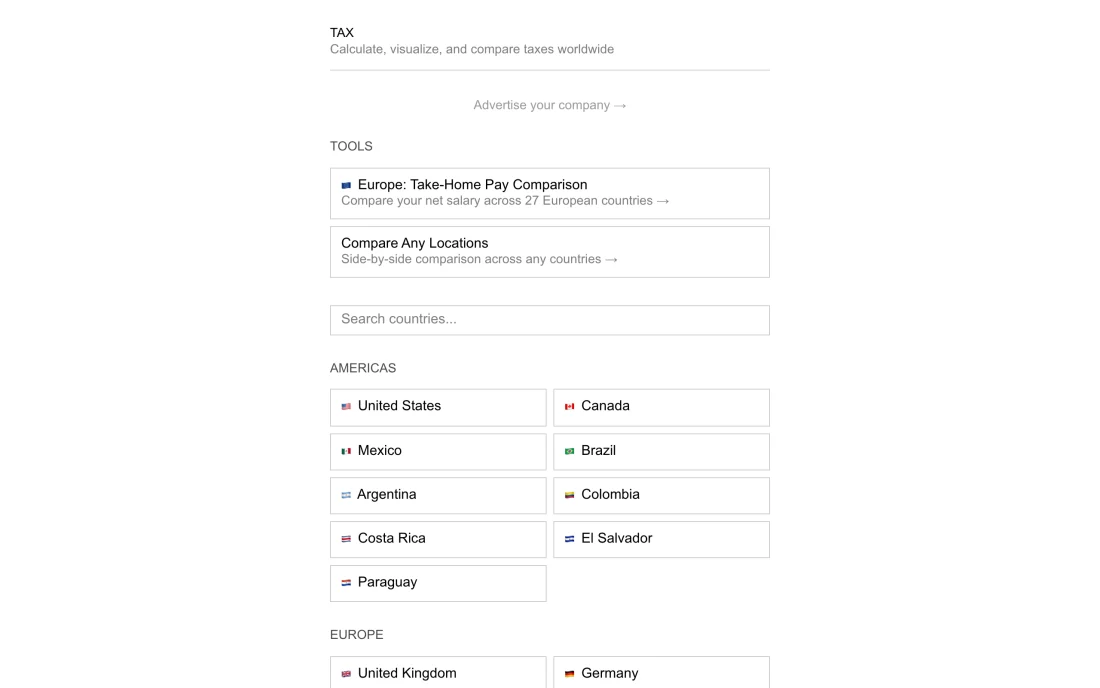Select the Canada country name
The height and width of the screenshot is (688, 1100).
(x=605, y=405)
